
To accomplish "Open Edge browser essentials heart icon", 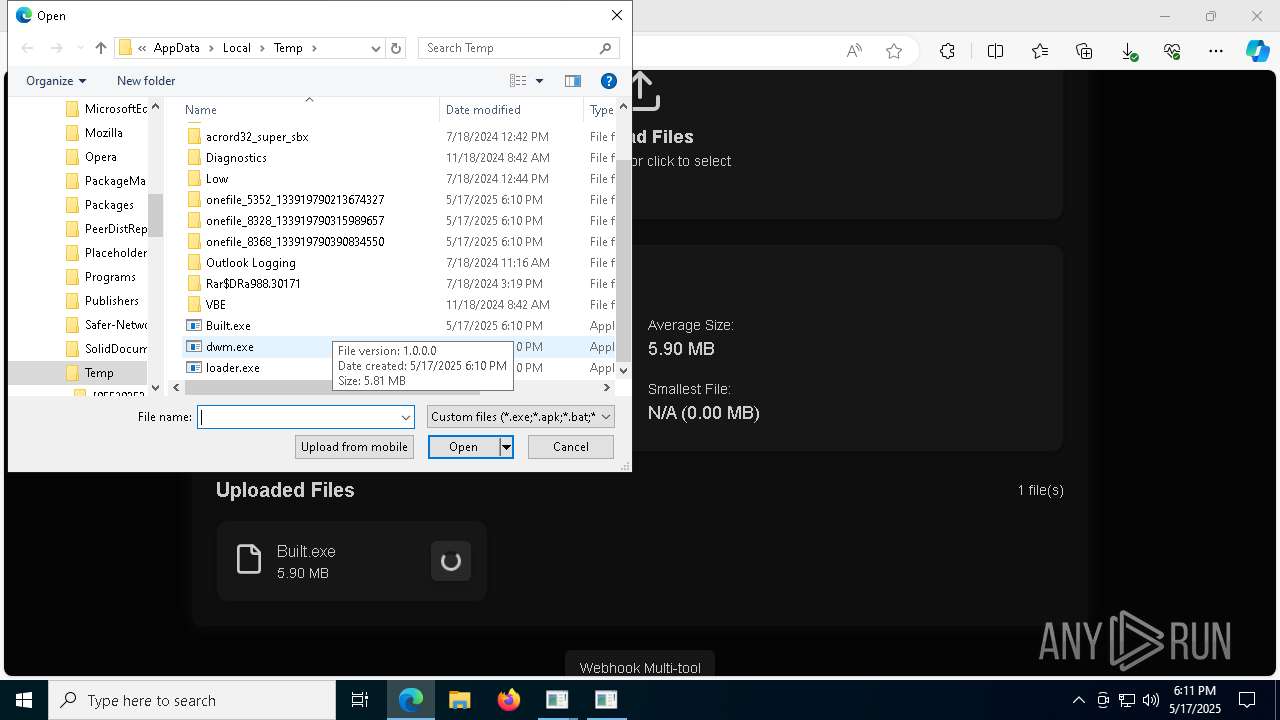I will (x=1172, y=51).
